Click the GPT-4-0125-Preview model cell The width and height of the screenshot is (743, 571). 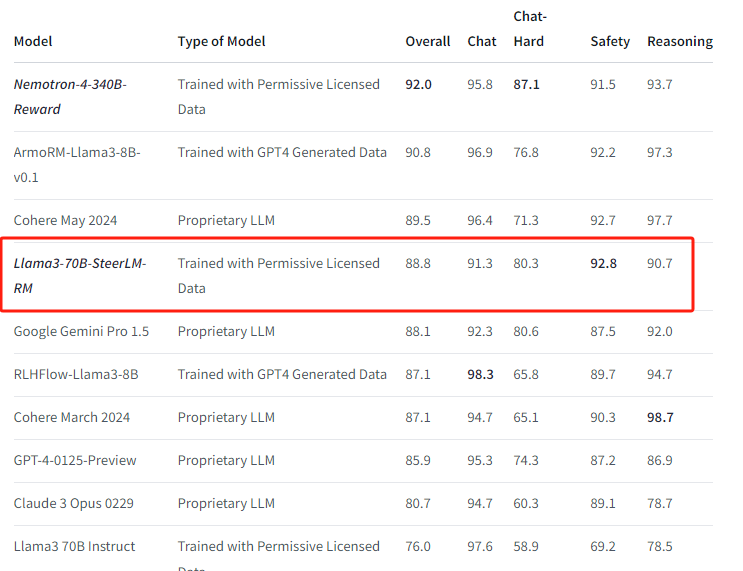[x=75, y=460]
